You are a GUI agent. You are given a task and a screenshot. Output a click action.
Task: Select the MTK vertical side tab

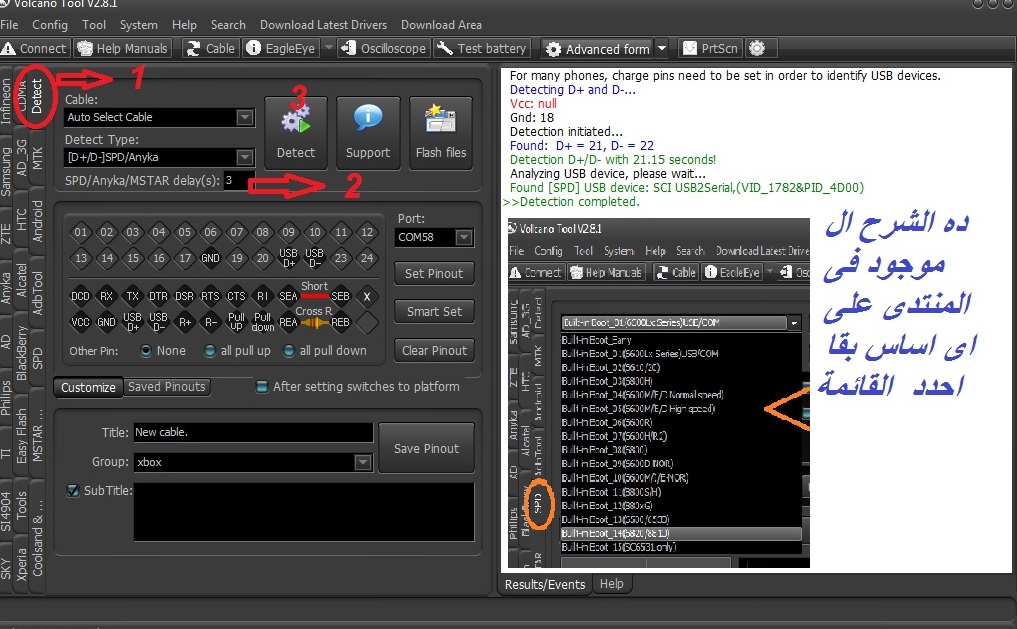tap(36, 158)
